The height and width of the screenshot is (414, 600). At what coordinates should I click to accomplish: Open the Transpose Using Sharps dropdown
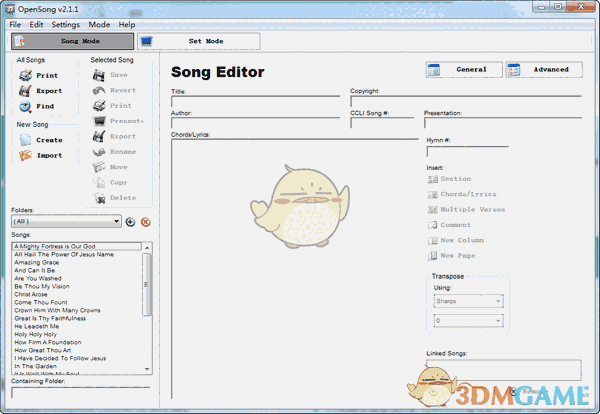point(468,301)
